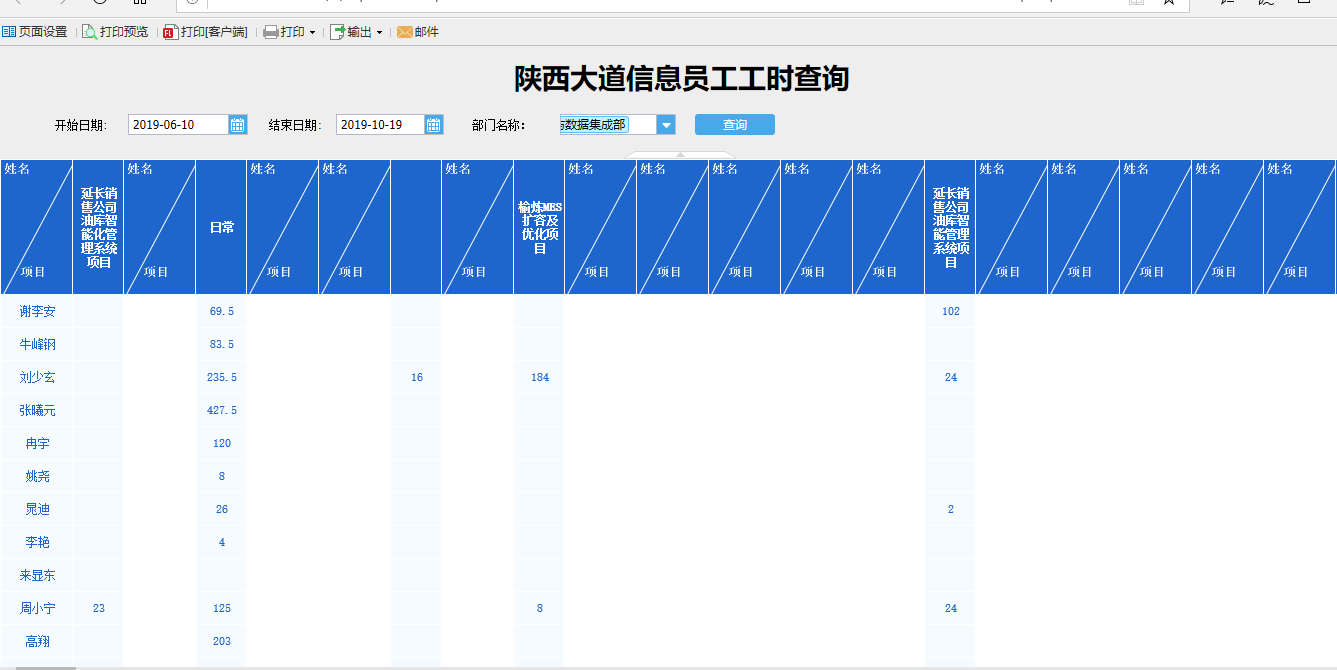This screenshot has height=670, width=1337.
Task: Click the 打印预览 print preview icon
Action: pyautogui.click(x=90, y=32)
